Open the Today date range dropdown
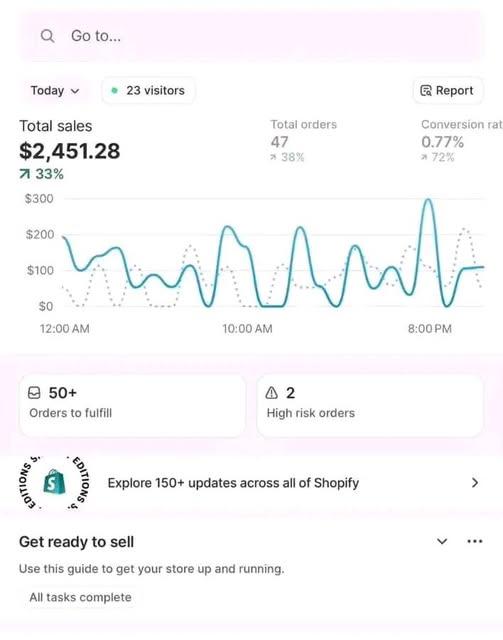 55,91
